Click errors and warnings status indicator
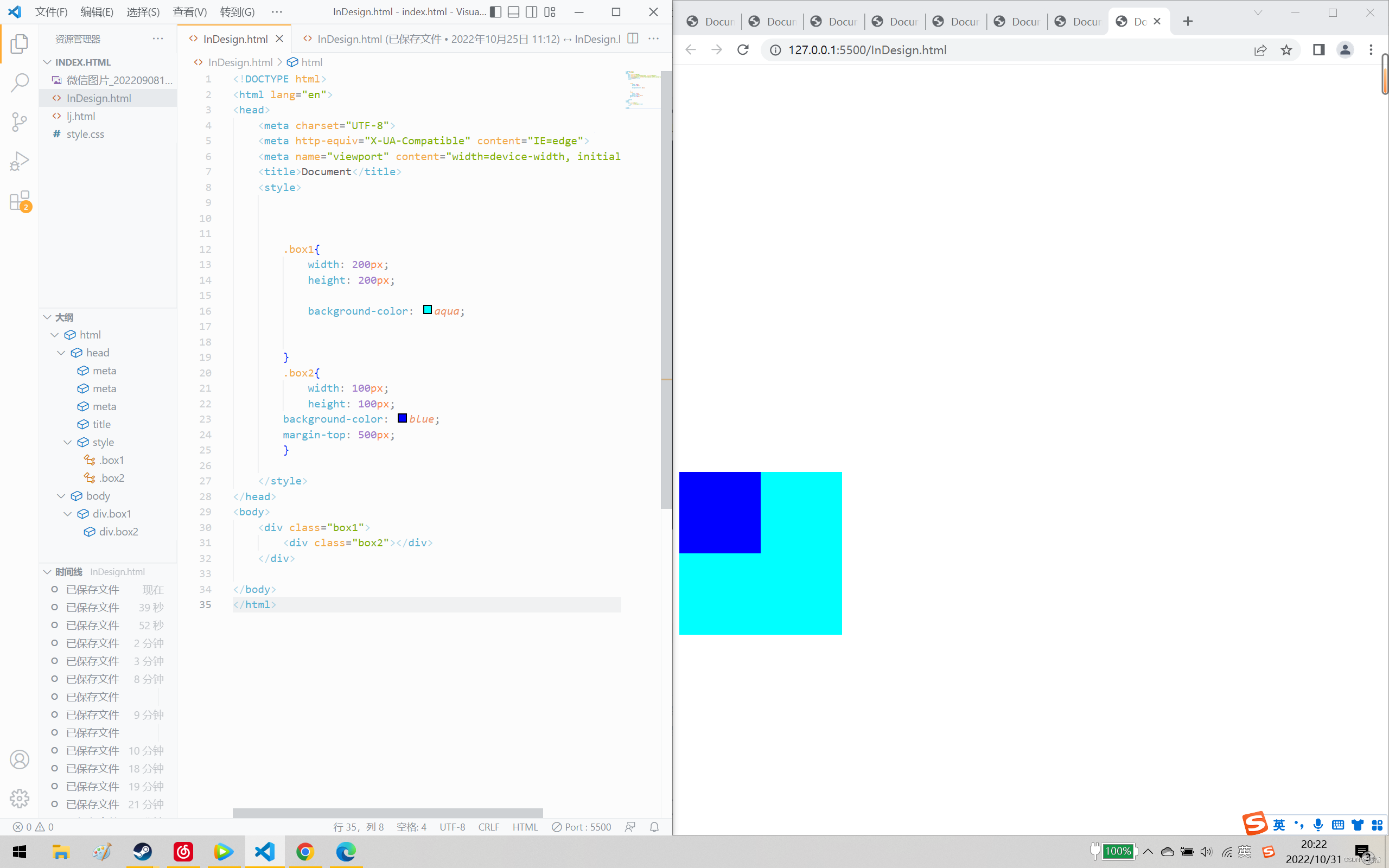 coord(33,827)
